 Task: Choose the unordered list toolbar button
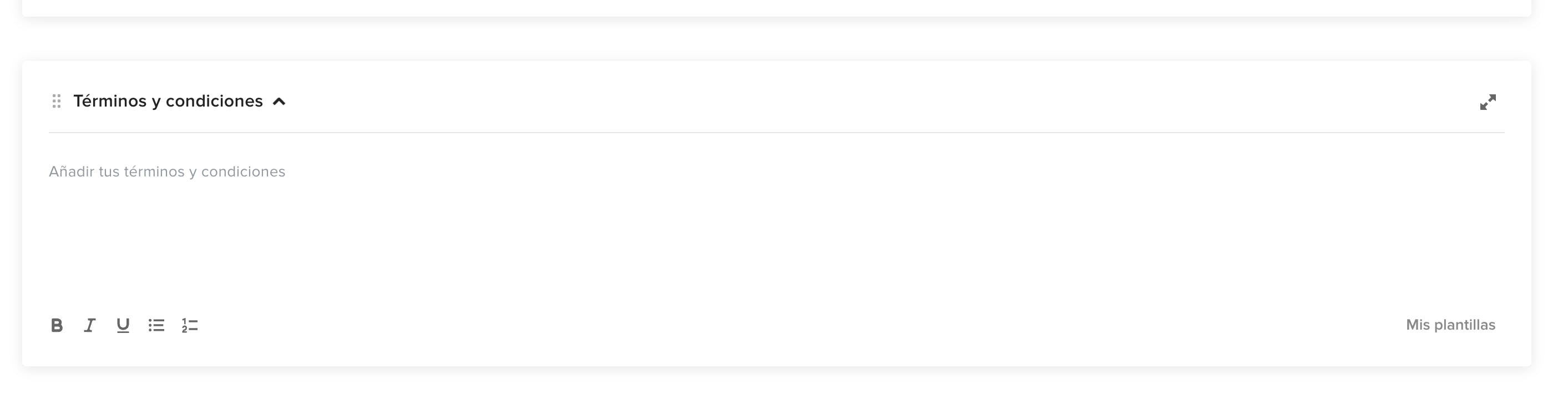[156, 326]
